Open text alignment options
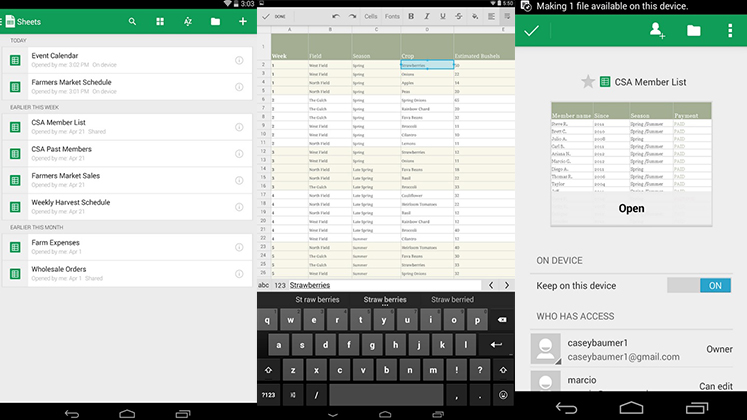Screen dimensions: 747x420 click(x=491, y=16)
